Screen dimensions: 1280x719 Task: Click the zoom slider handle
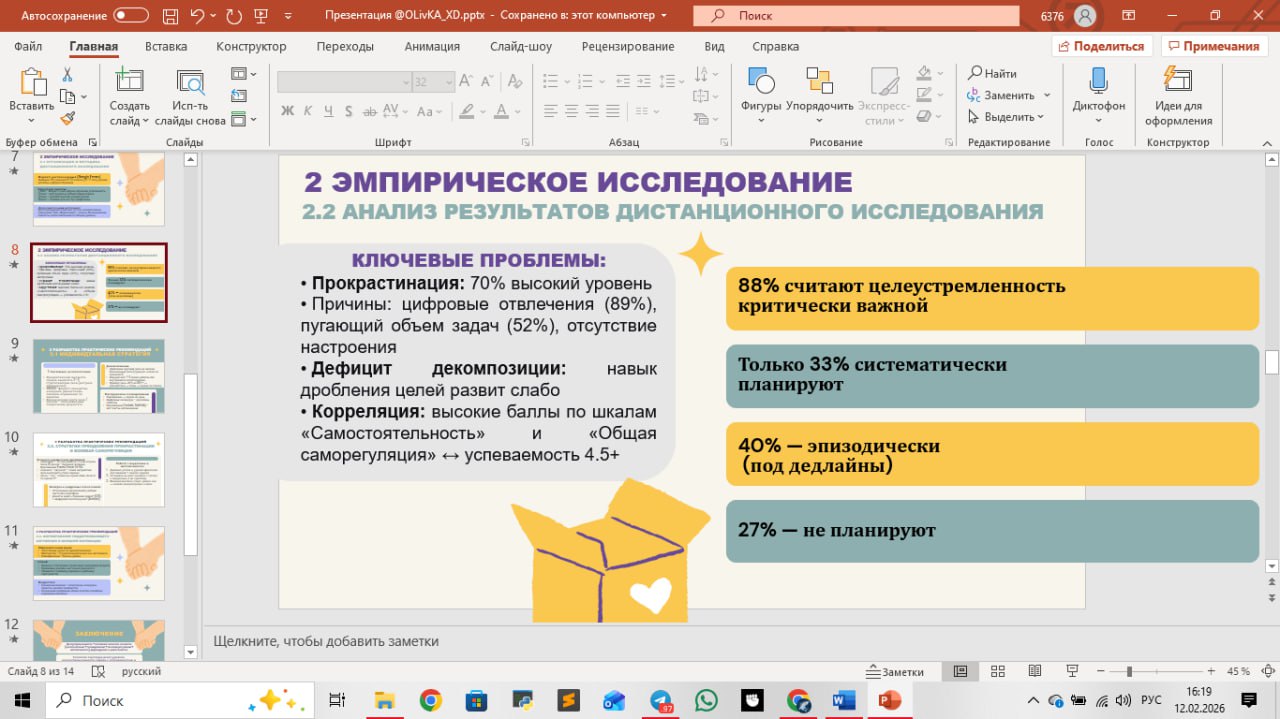[1130, 672]
